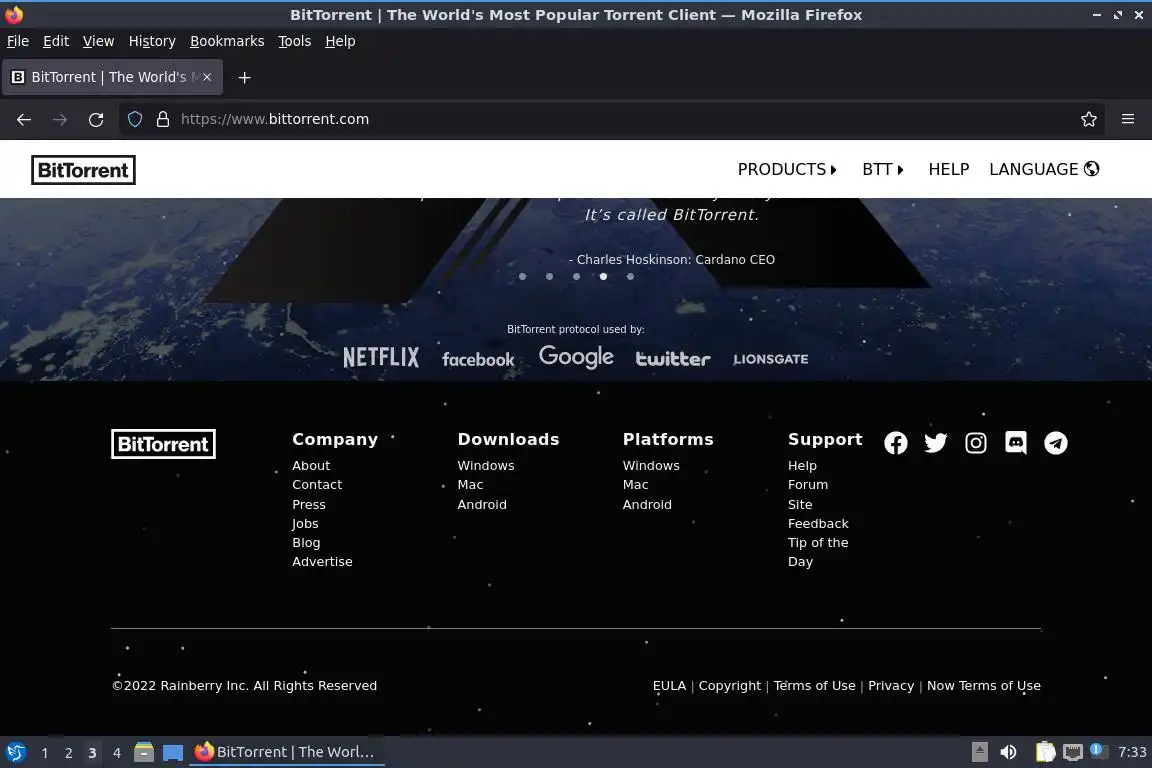Open the About link under Company
1152x768 pixels.
(311, 466)
